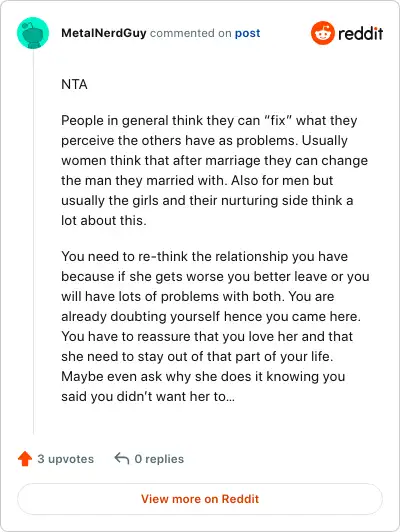Screen dimensions: 400x532
Task: Click the orange Reddit Snoo logo
Action: 323,33
